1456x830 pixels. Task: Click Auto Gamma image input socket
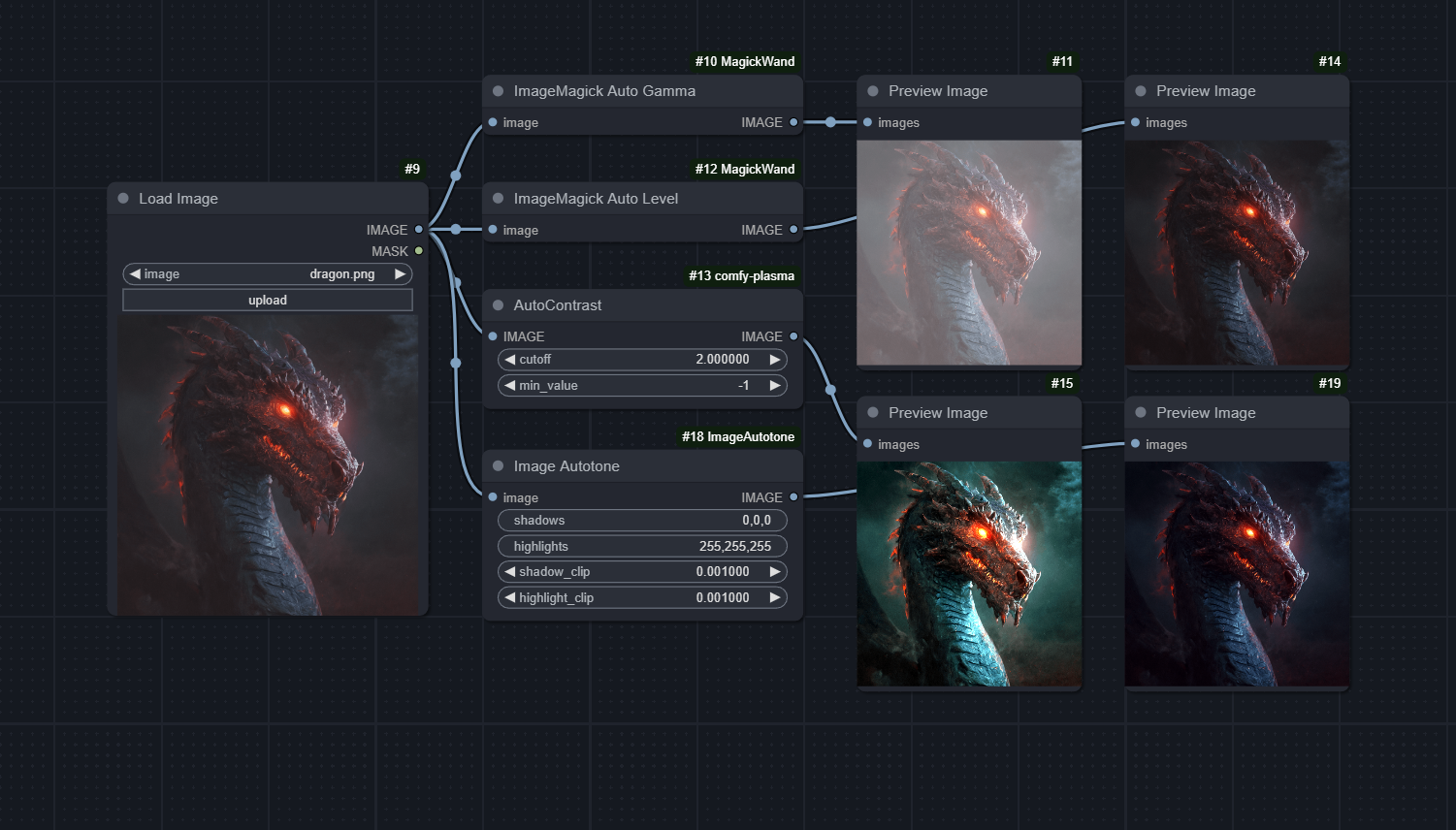click(493, 122)
